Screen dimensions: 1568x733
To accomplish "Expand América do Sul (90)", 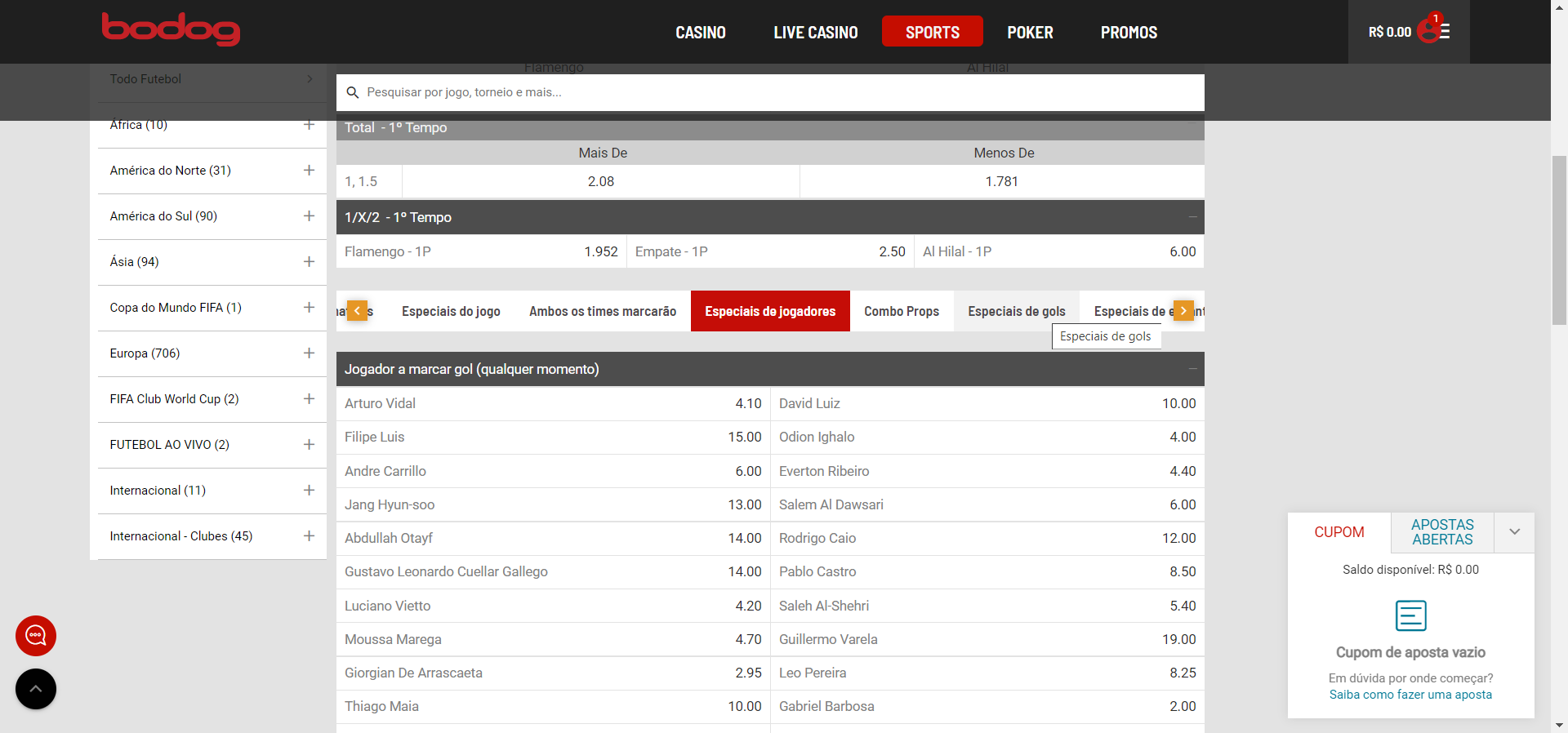I will pyautogui.click(x=309, y=216).
